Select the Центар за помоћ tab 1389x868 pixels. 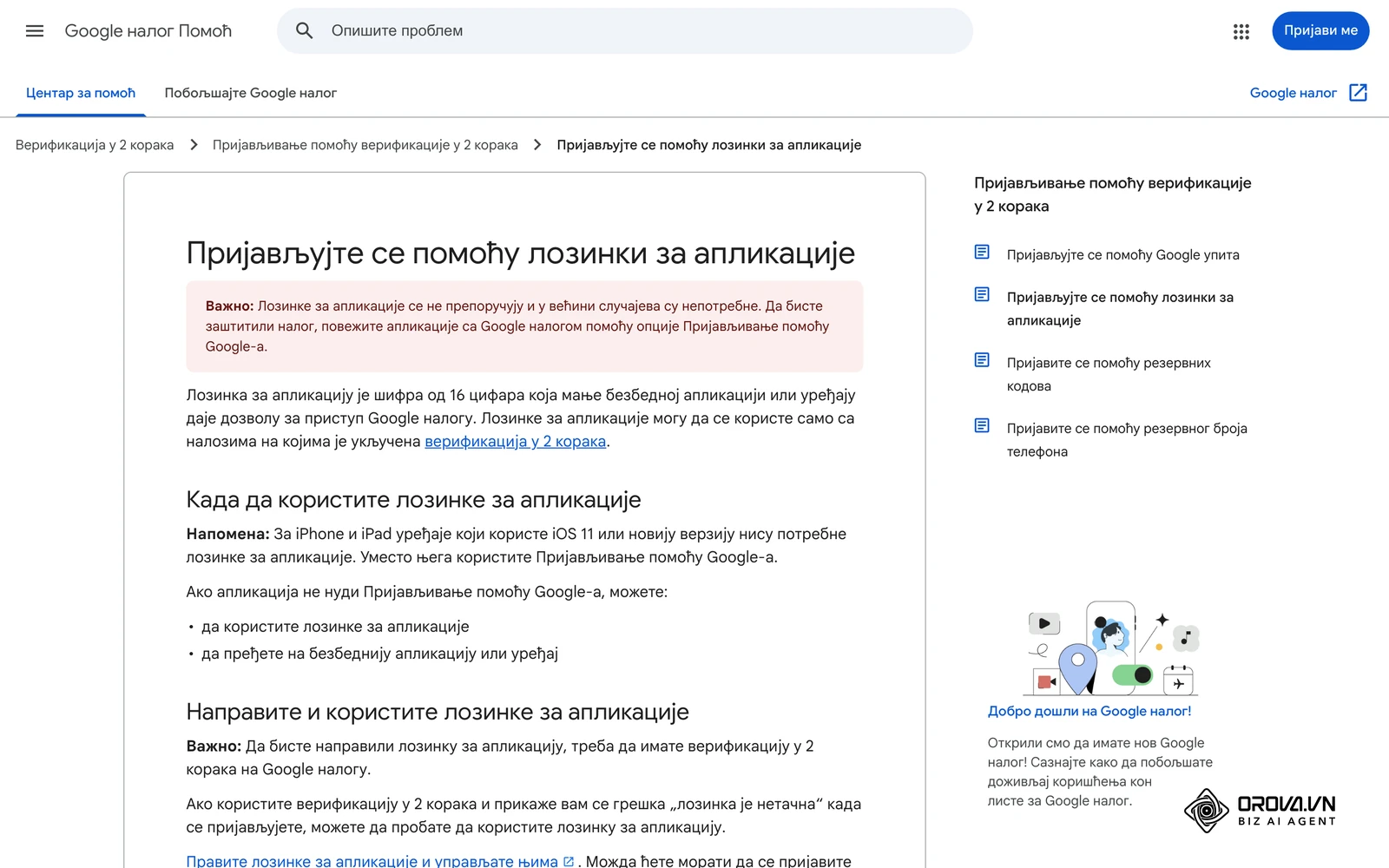point(81,93)
